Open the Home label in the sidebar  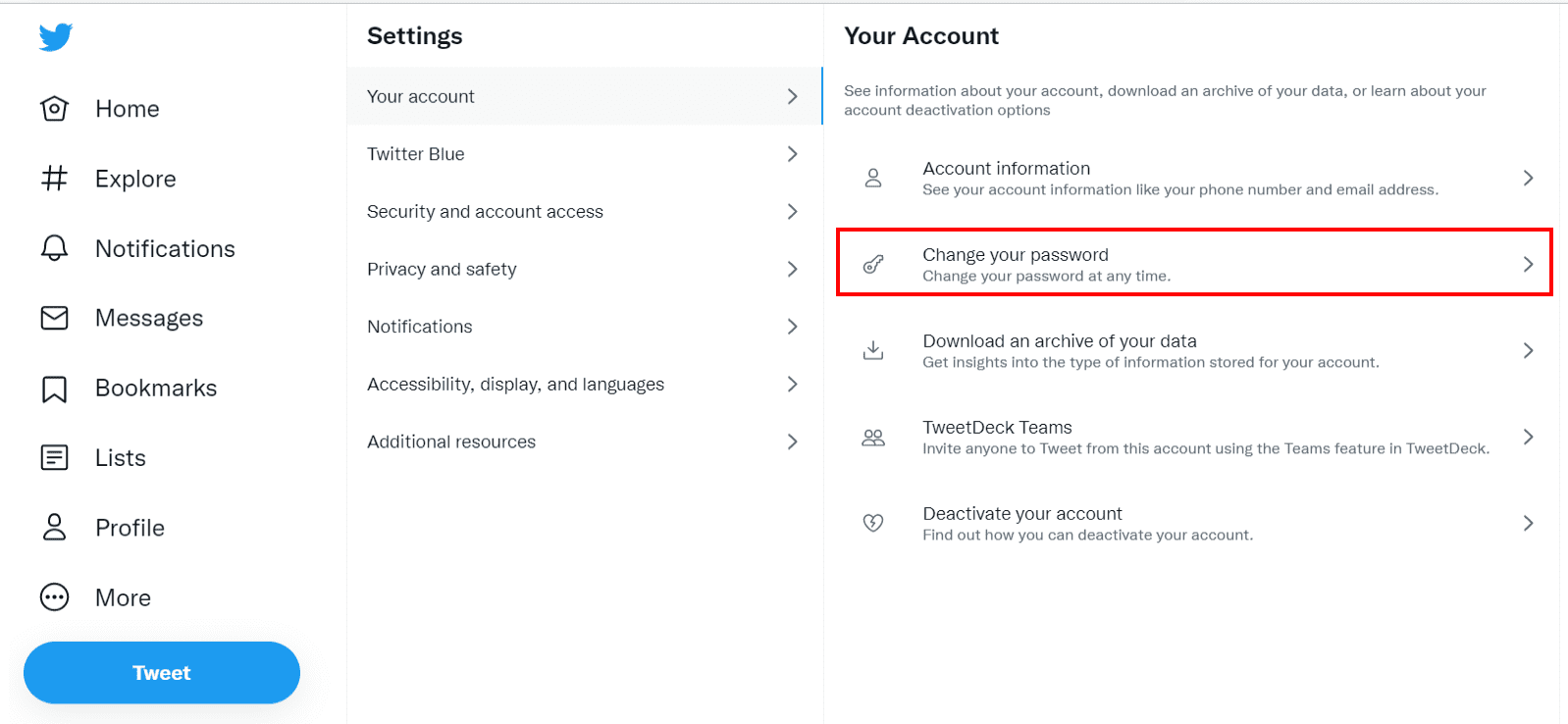pyautogui.click(x=128, y=109)
